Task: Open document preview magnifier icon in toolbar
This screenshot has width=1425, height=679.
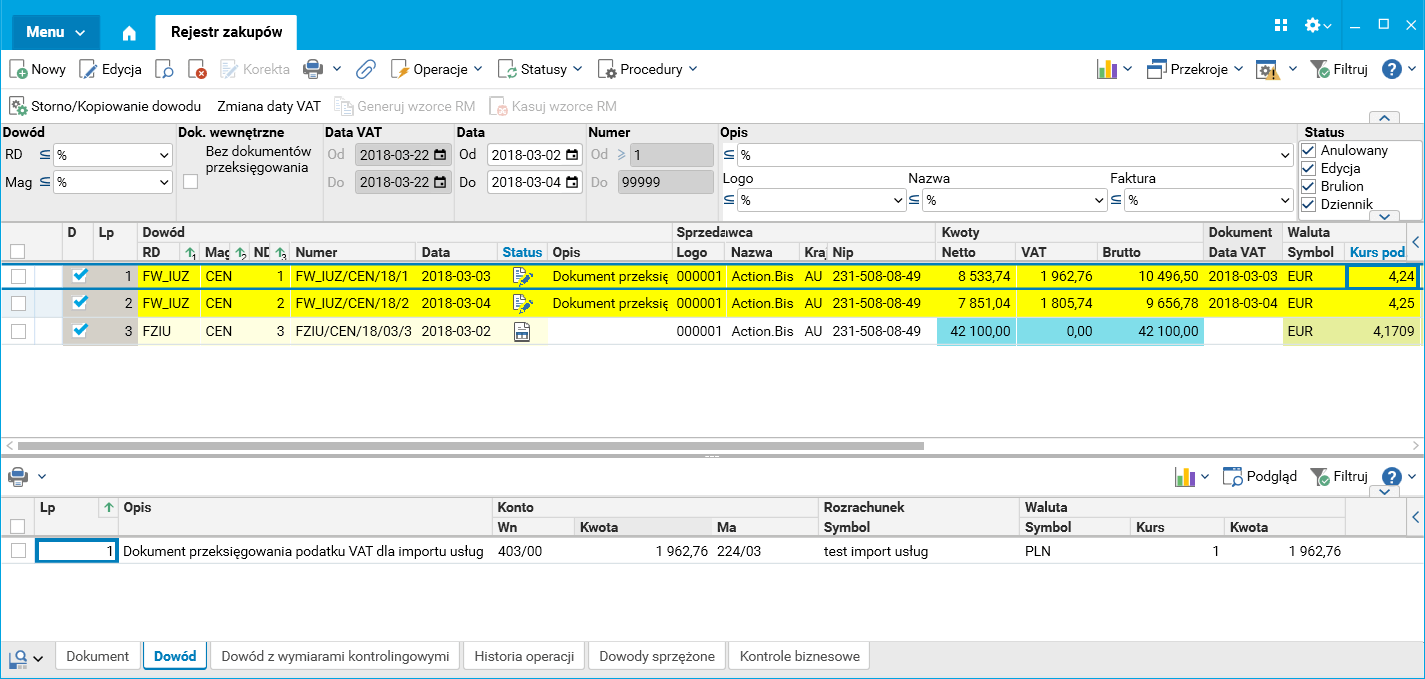Action: (x=165, y=70)
